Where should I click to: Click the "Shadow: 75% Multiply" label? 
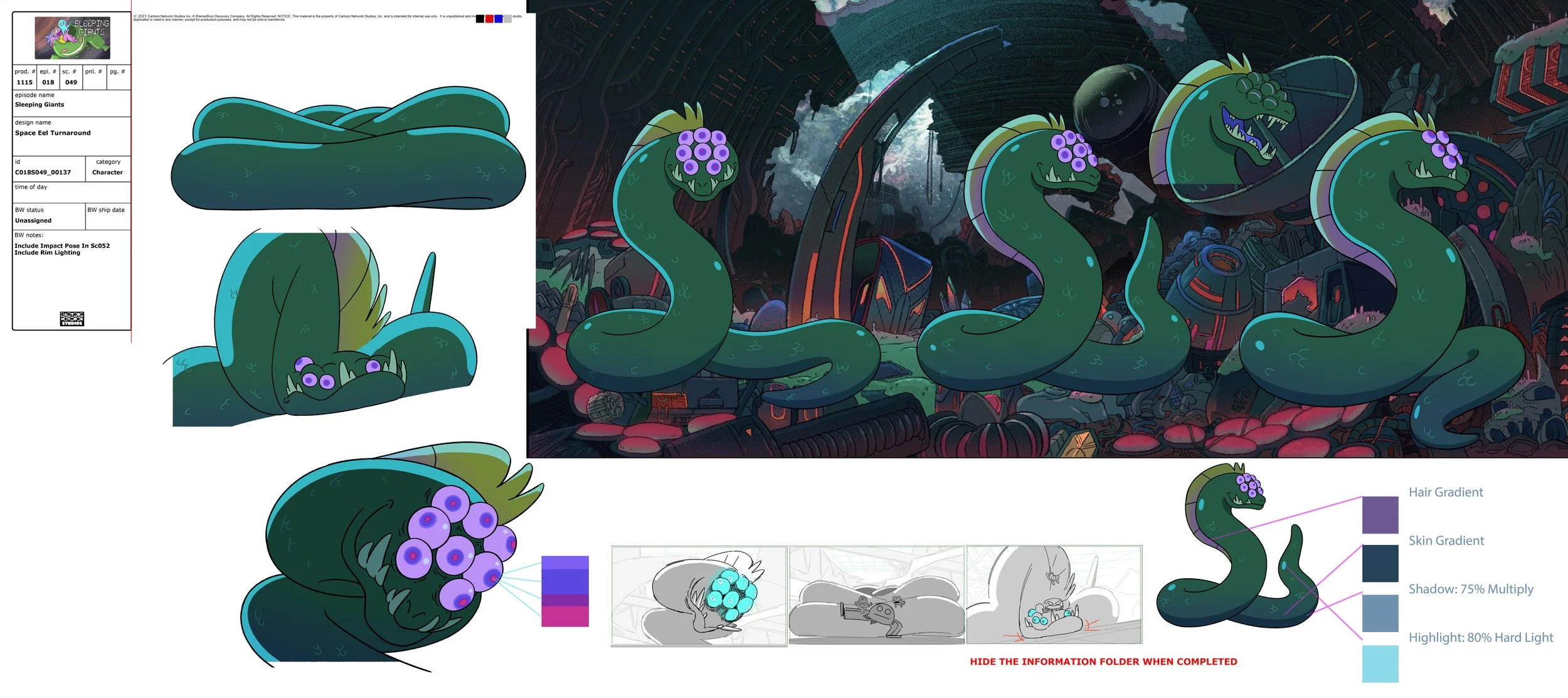pos(1471,589)
